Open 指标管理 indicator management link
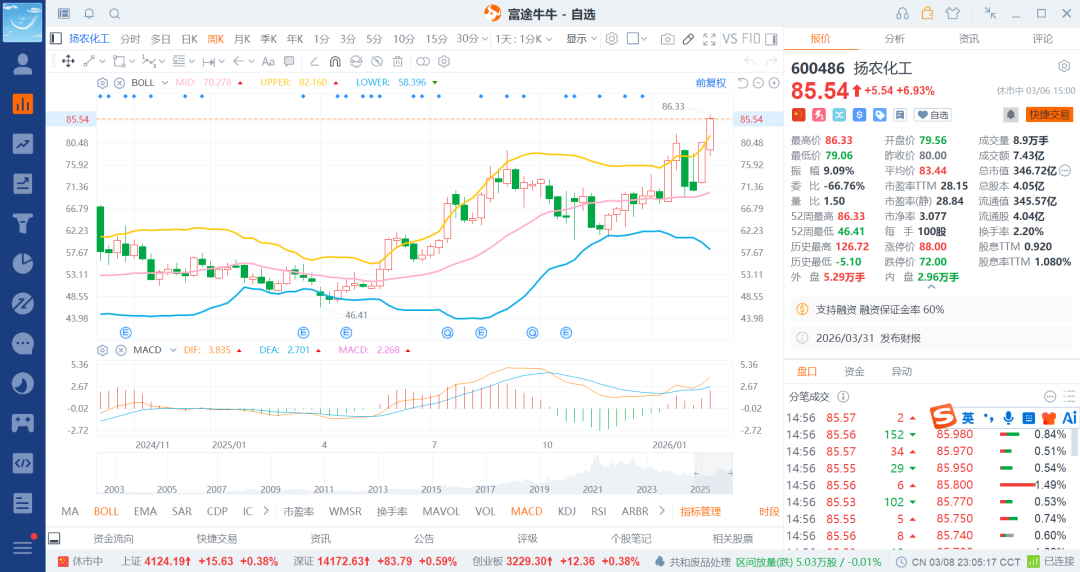The width and height of the screenshot is (1080, 572). point(700,511)
